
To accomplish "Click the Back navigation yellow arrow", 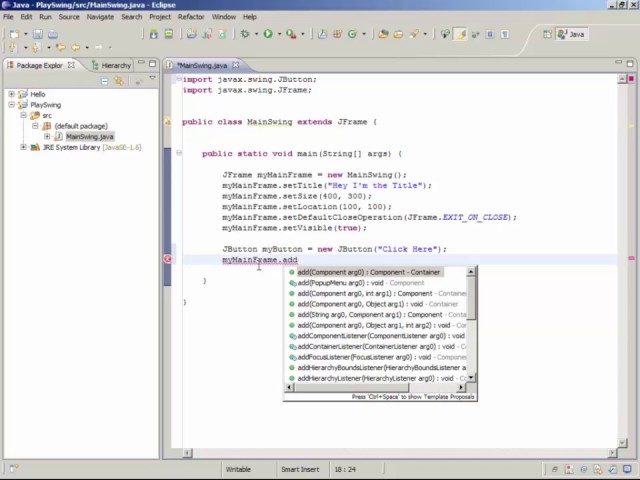I will pyautogui.click(x=76, y=47).
